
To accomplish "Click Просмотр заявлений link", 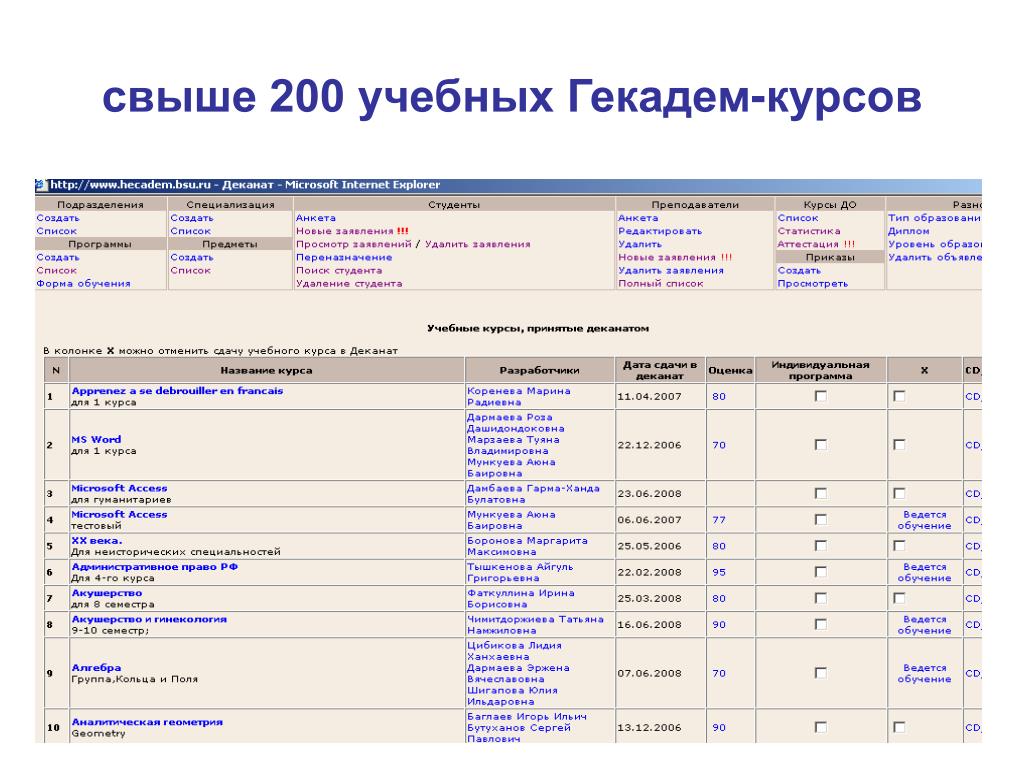I will [x=353, y=244].
